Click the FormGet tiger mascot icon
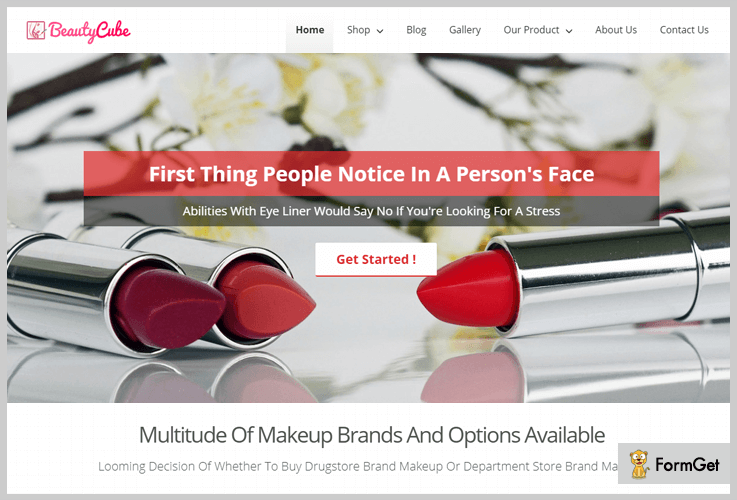This screenshot has height=500, width=737. point(639,464)
